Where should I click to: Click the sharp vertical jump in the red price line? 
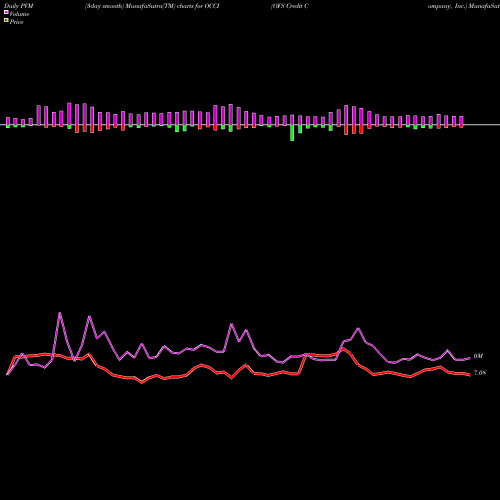tap(302, 364)
